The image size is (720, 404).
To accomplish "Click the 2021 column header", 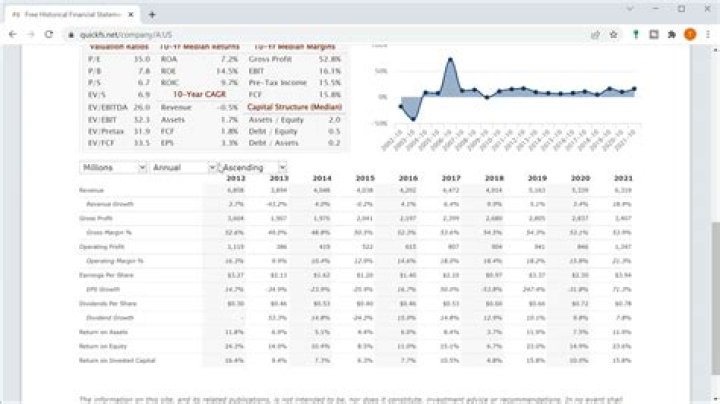I will point(625,178).
